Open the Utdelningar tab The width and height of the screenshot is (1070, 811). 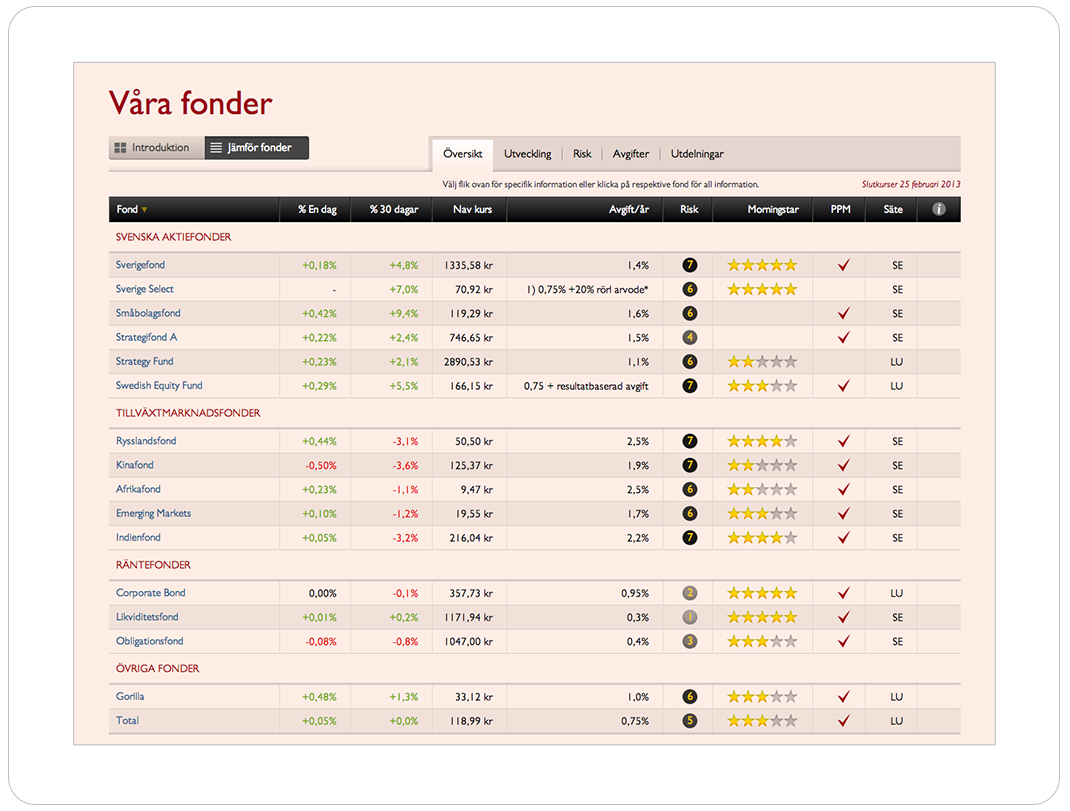pos(697,154)
